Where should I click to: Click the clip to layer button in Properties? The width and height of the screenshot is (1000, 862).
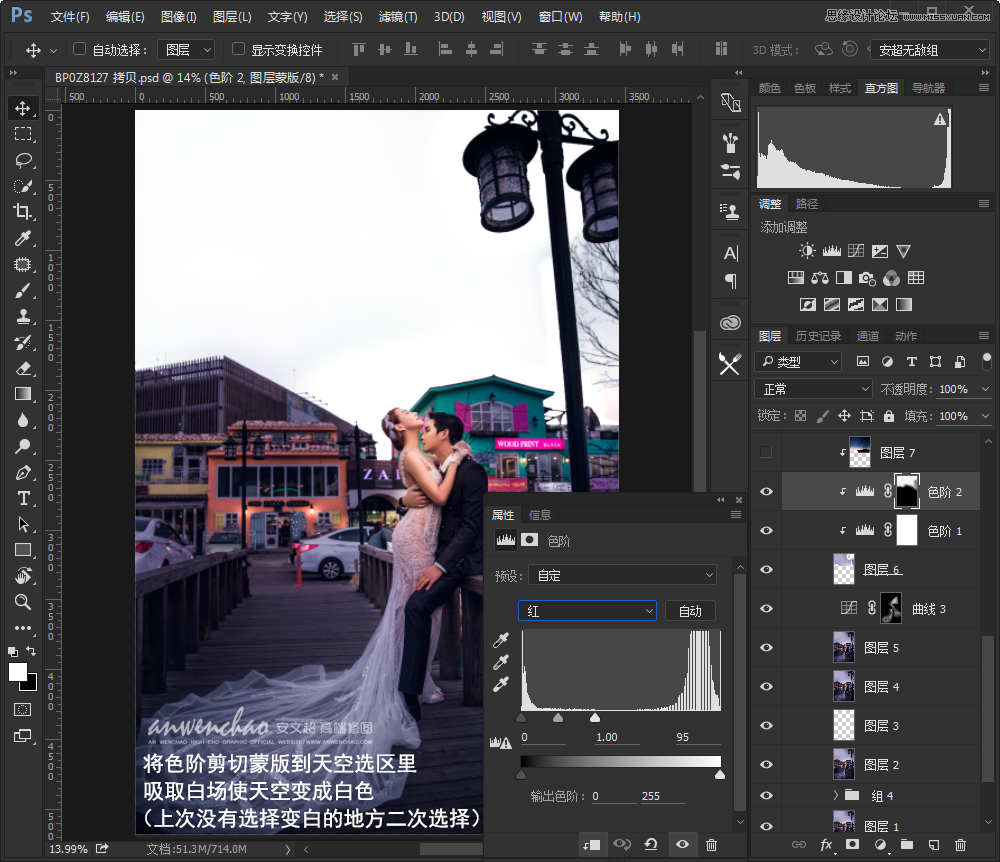click(591, 845)
